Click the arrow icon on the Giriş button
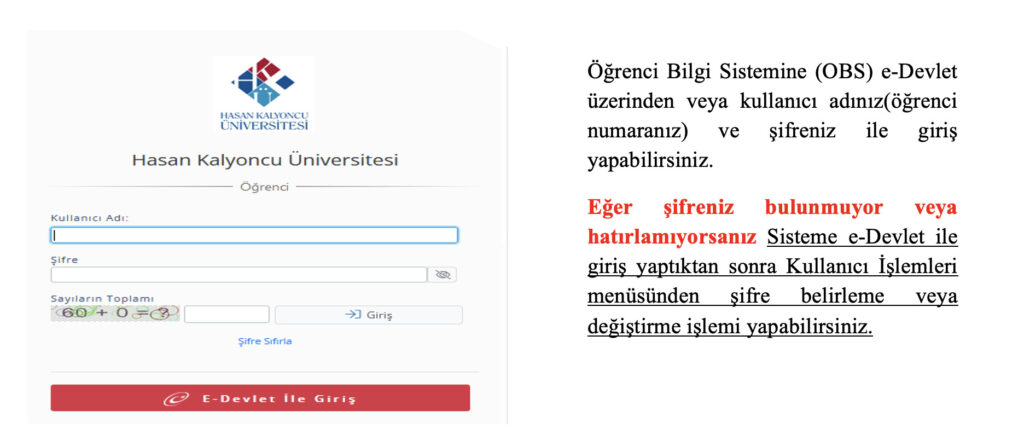Image resolution: width=1024 pixels, height=440 pixels. tap(352, 315)
